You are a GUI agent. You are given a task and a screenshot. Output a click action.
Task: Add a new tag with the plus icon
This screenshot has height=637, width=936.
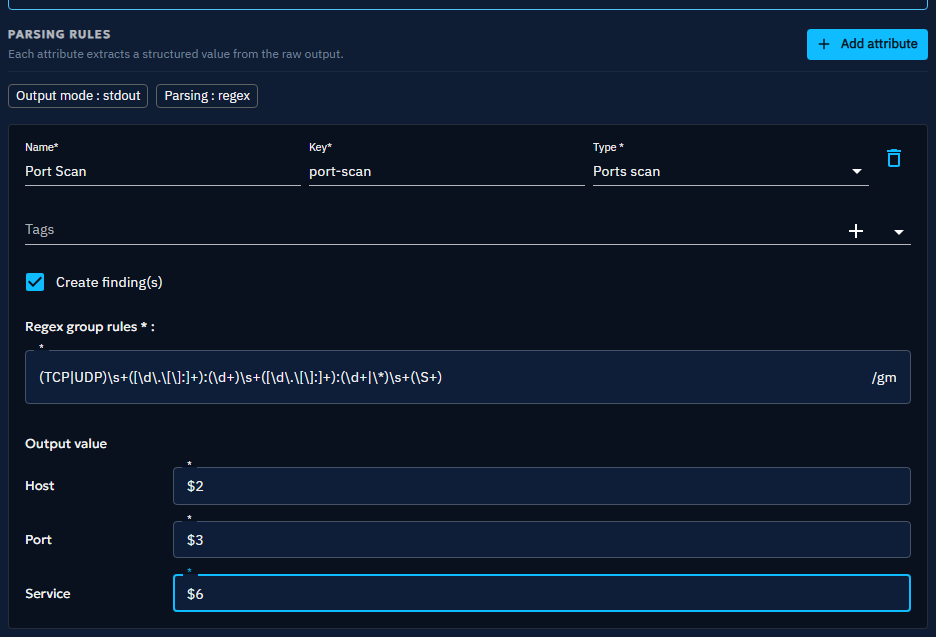coord(856,231)
